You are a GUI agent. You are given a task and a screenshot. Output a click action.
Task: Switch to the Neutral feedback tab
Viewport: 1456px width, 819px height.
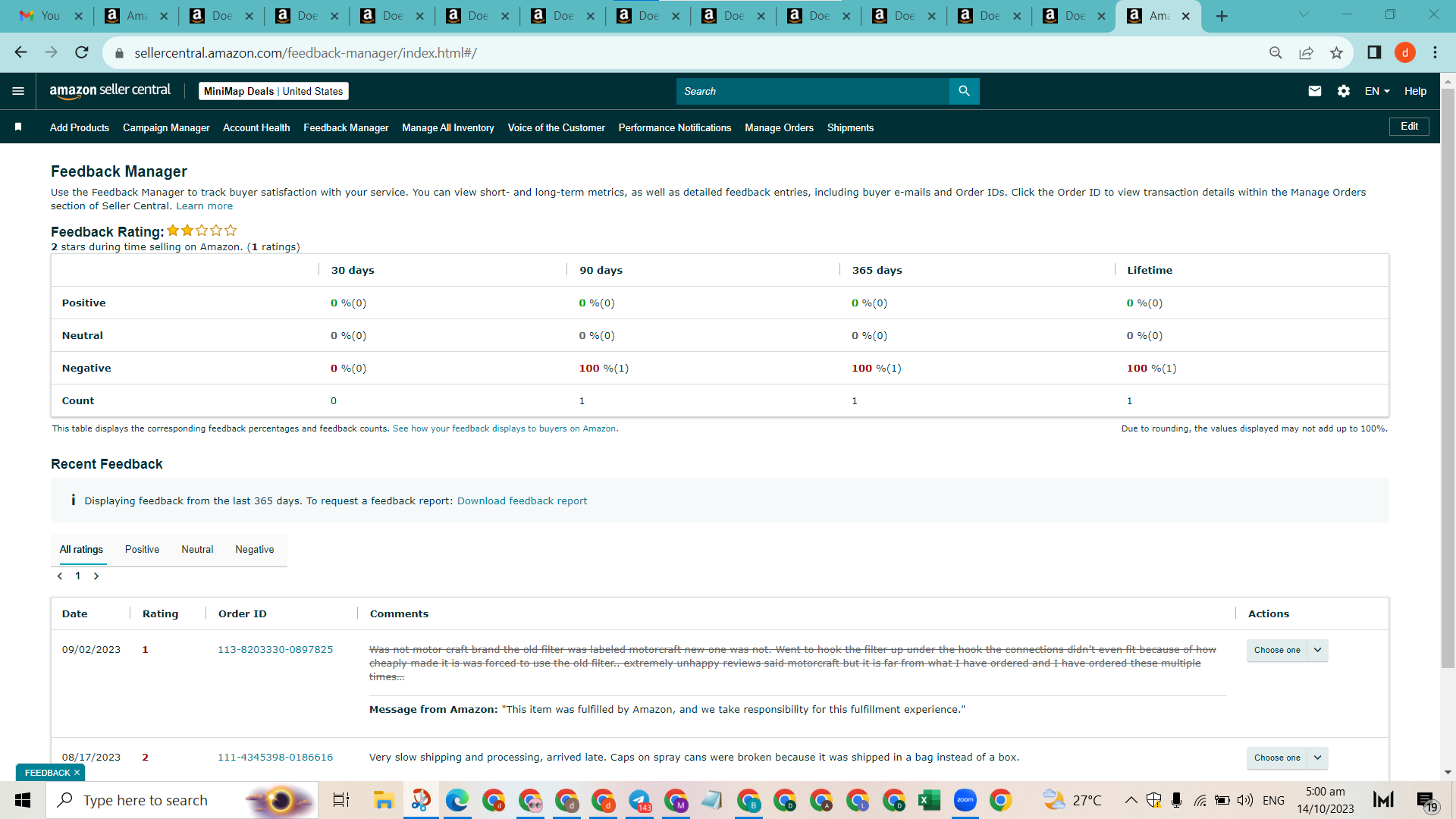pos(197,550)
